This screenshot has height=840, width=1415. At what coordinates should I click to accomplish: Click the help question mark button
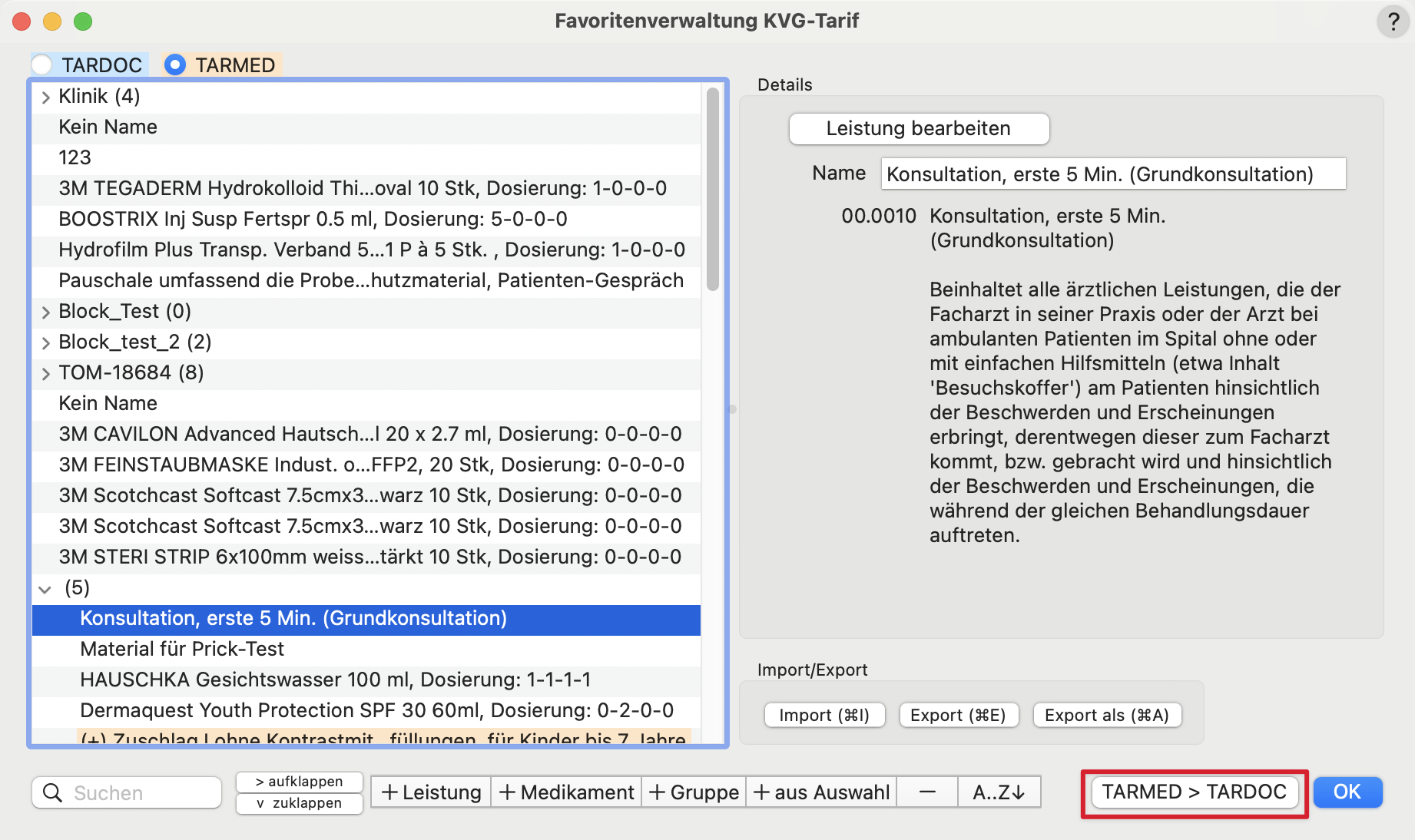click(x=1393, y=21)
